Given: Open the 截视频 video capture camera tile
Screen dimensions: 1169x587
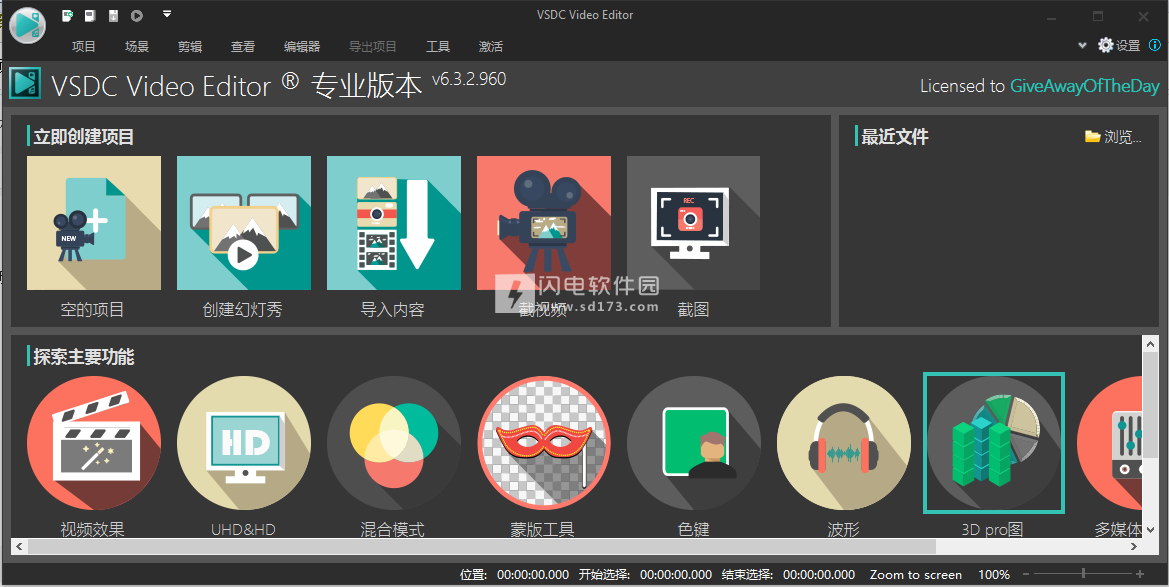Looking at the screenshot, I should pos(543,223).
